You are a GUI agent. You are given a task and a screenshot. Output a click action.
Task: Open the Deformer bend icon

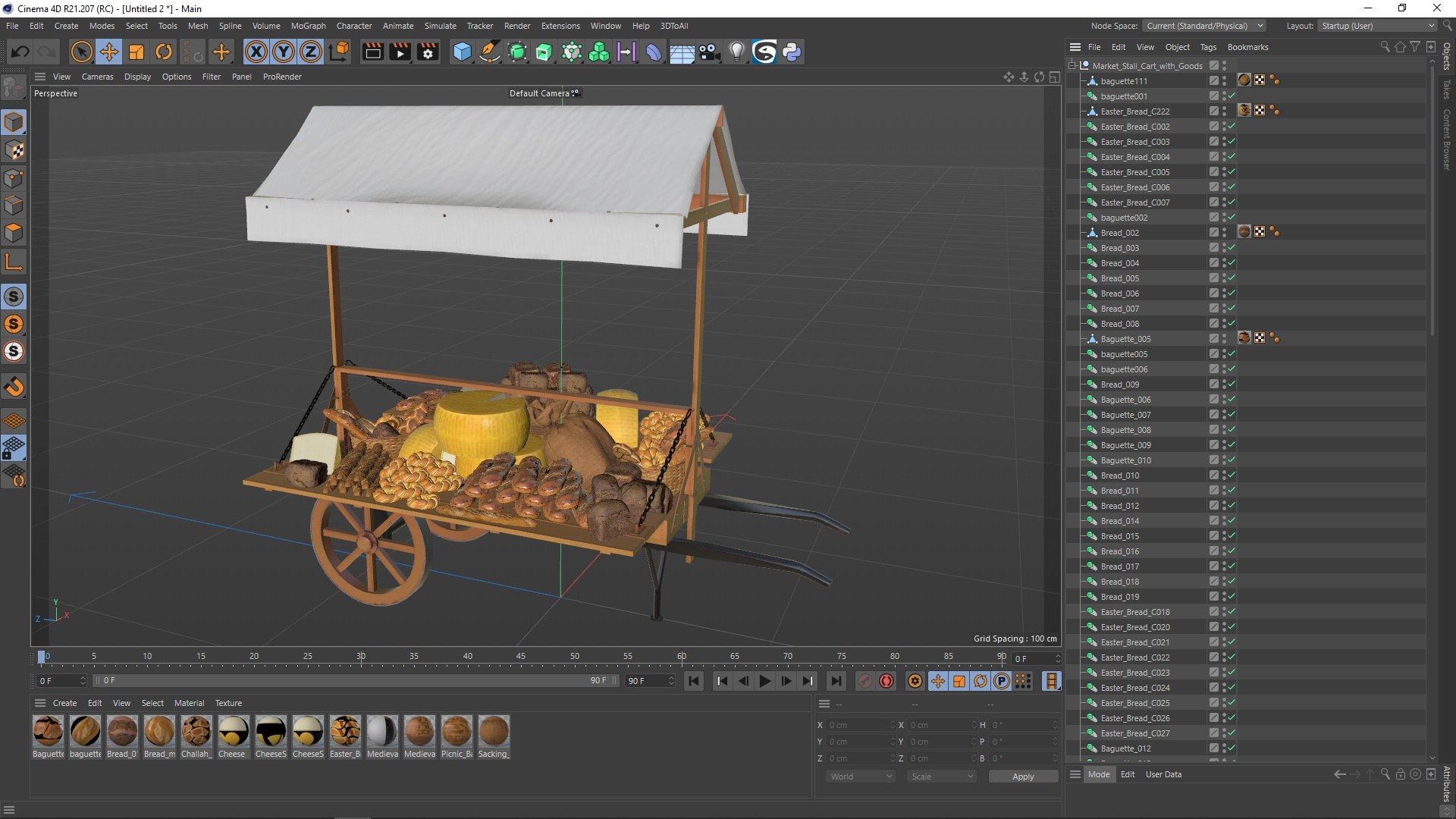coord(654,52)
